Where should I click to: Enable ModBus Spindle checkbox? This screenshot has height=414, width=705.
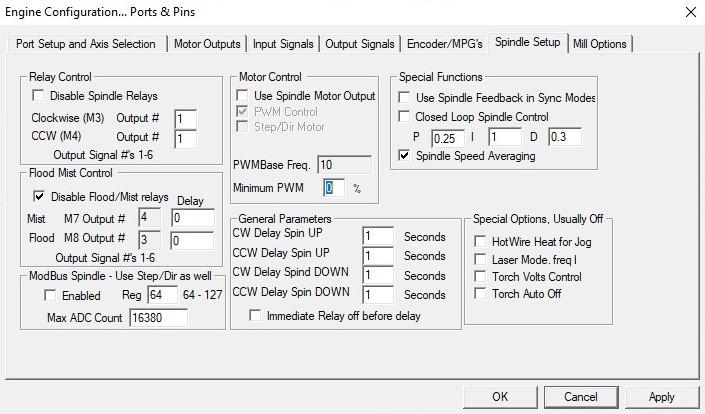(x=51, y=296)
